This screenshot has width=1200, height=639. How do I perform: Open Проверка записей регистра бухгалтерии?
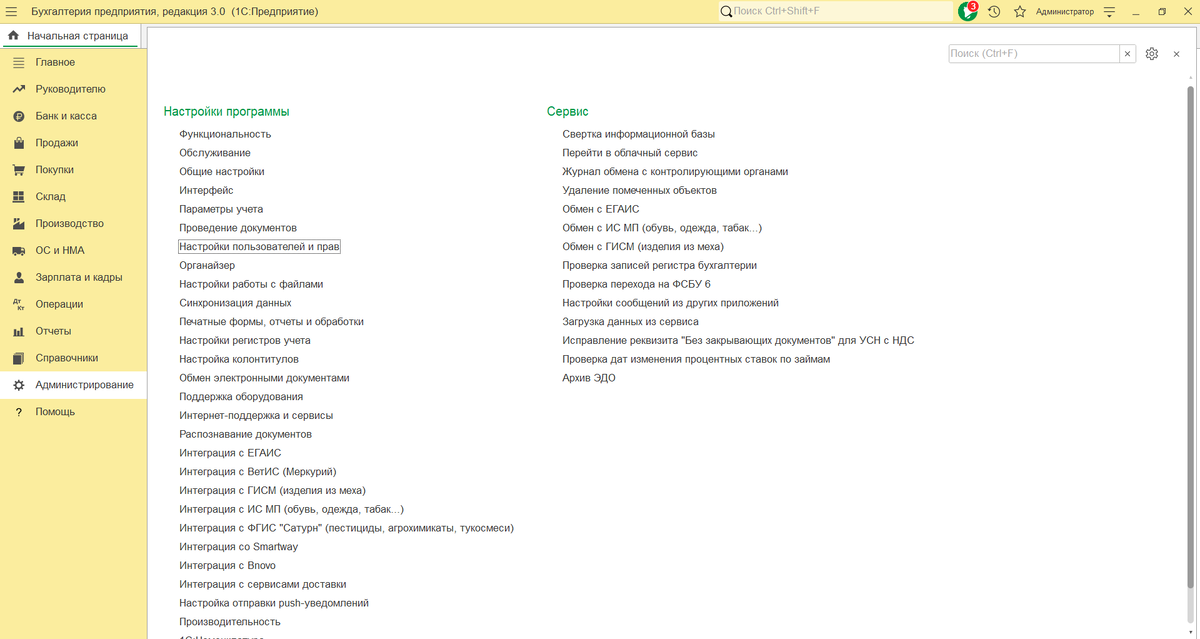pyautogui.click(x=659, y=265)
